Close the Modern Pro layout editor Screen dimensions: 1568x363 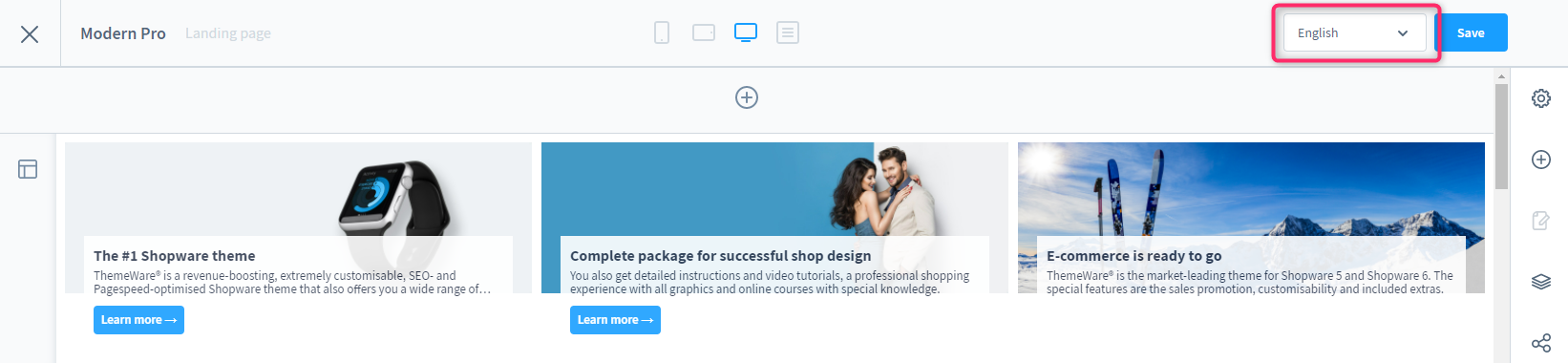tap(30, 33)
